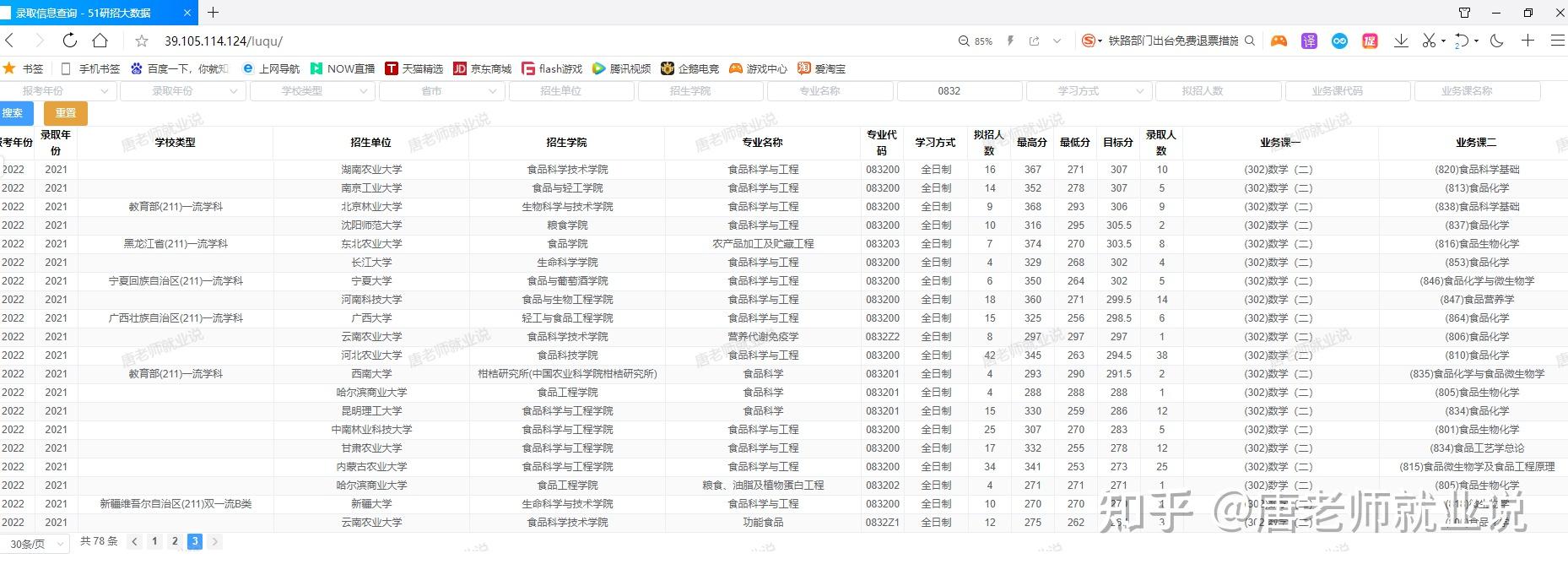Screen dimensions: 1568x575
Task: Open 天猫精选 bookmark
Action: coord(414,68)
